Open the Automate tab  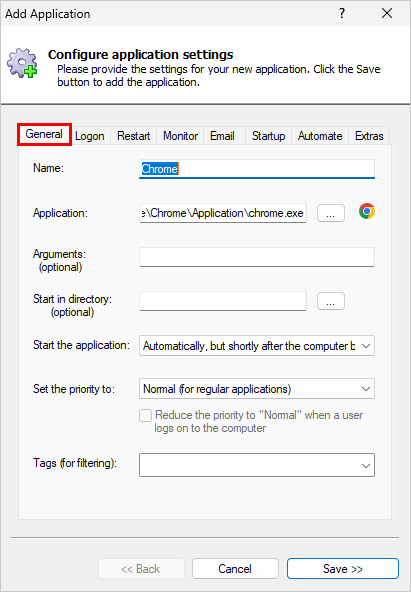pyautogui.click(x=320, y=136)
